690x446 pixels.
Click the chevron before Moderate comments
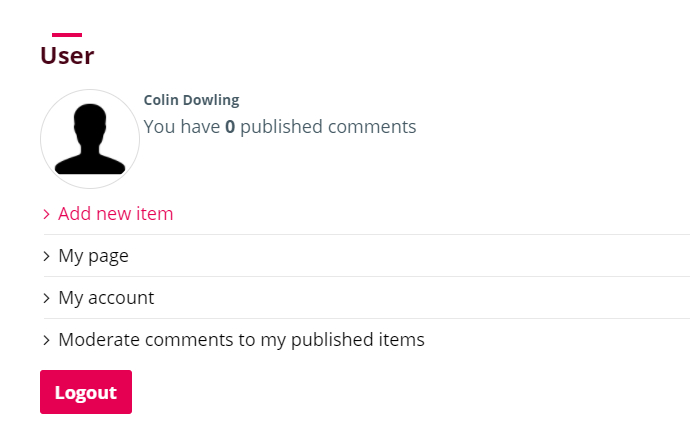click(46, 340)
